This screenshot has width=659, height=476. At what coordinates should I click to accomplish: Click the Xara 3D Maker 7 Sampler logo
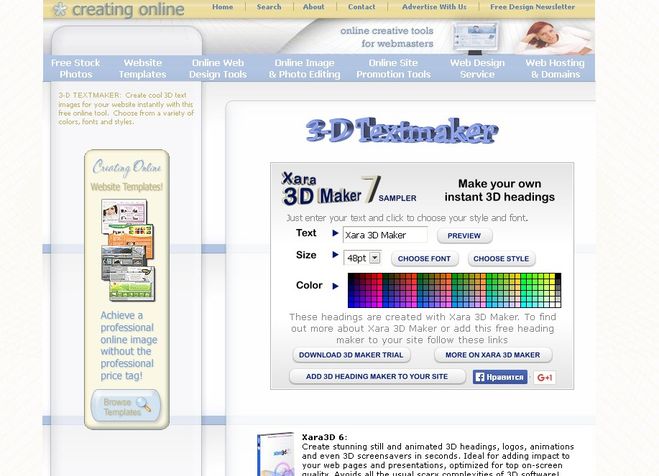pyautogui.click(x=350, y=190)
